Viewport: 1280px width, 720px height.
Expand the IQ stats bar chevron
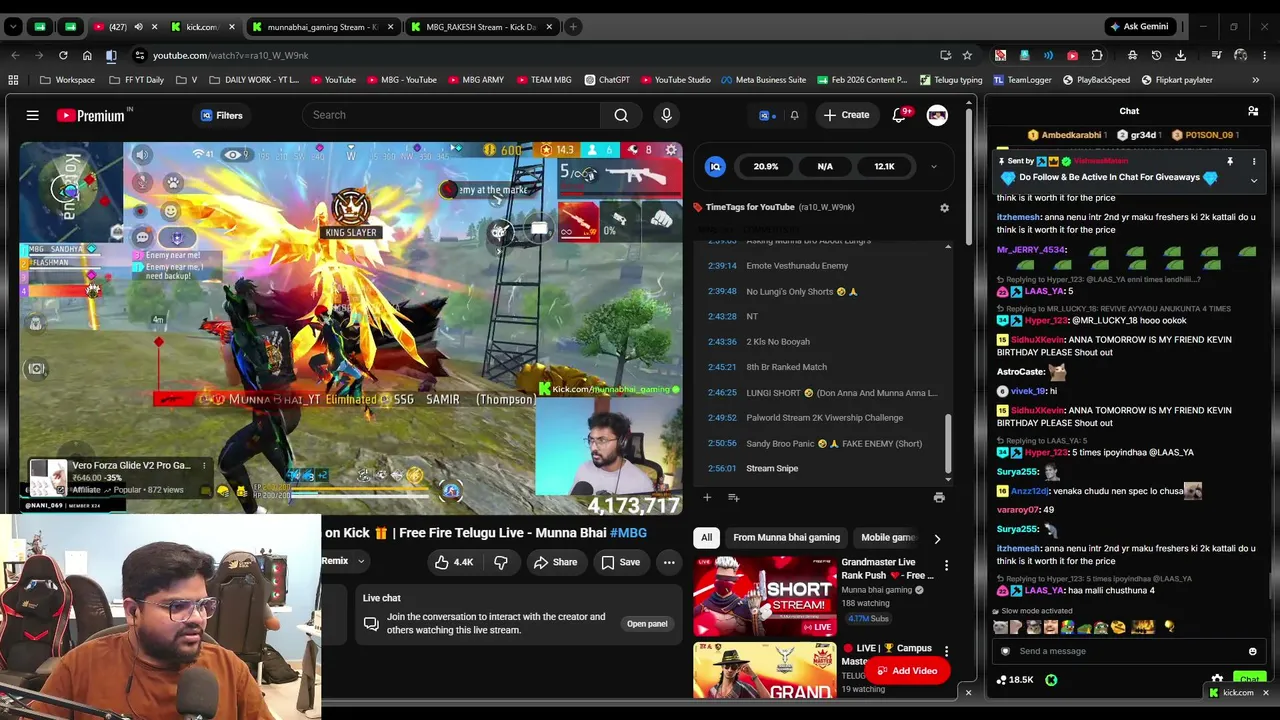933,167
